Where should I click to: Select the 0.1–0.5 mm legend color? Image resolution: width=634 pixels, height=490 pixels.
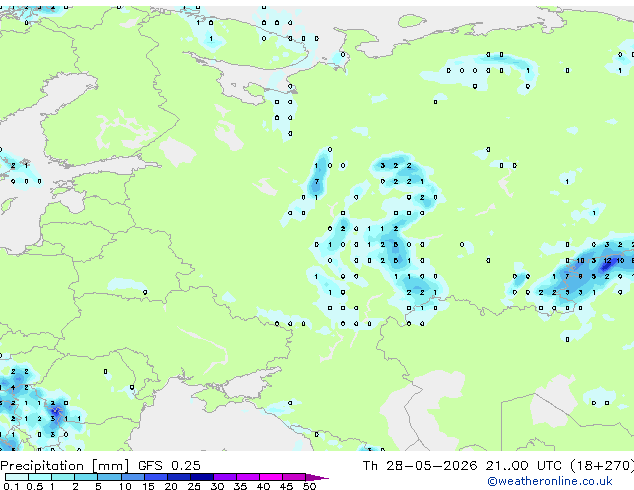[17, 477]
